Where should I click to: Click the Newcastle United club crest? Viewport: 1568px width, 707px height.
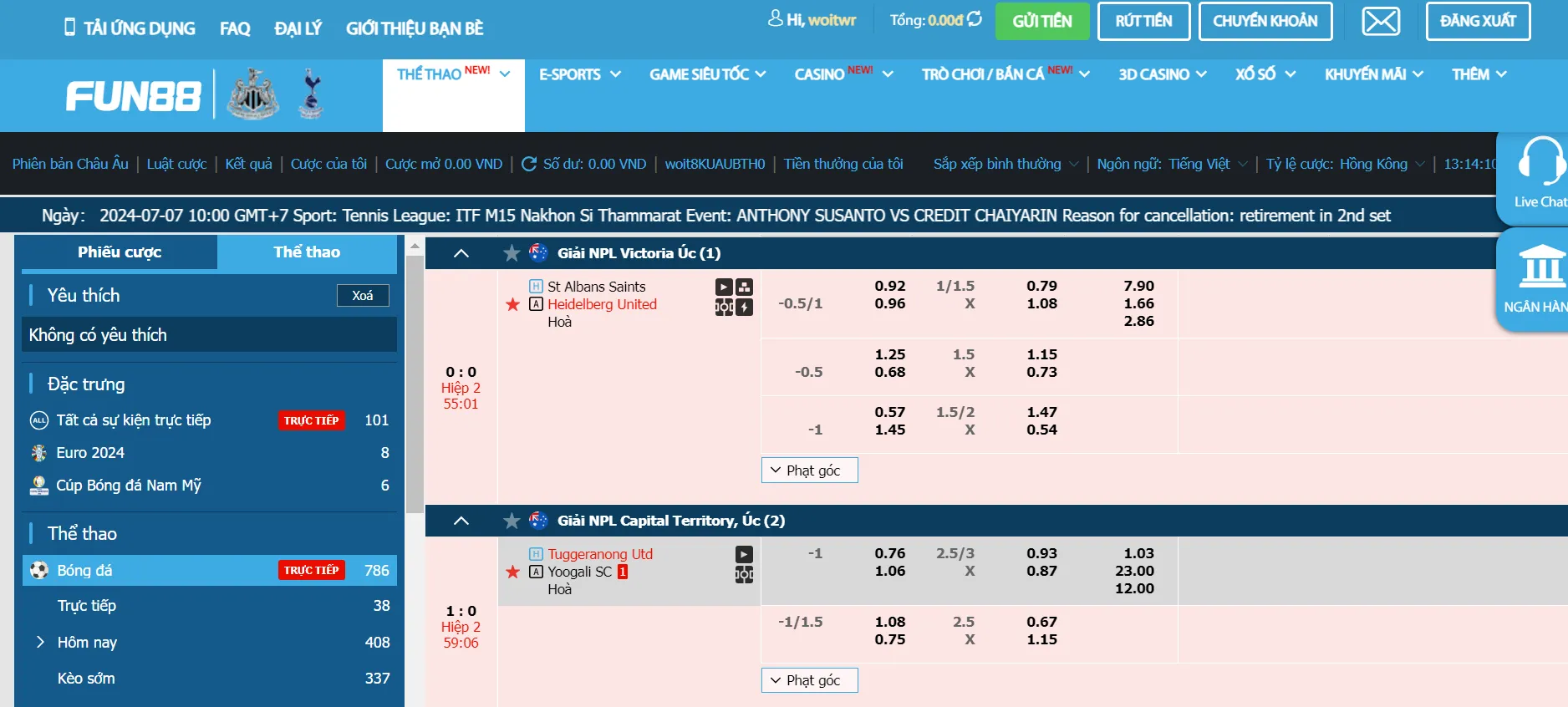coord(253,94)
